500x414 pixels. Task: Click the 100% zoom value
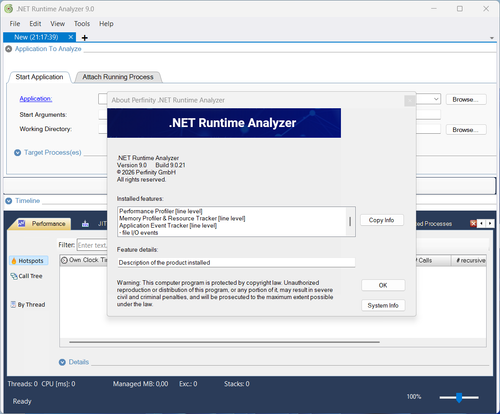[414, 397]
